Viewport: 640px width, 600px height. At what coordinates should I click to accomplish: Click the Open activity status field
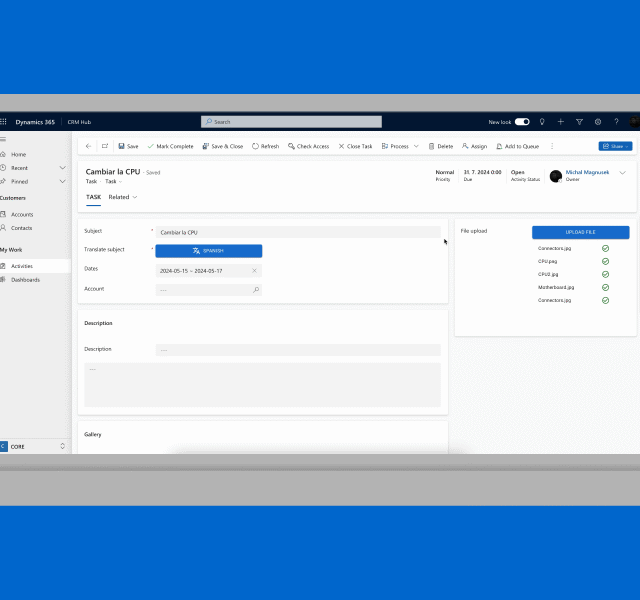525,176
